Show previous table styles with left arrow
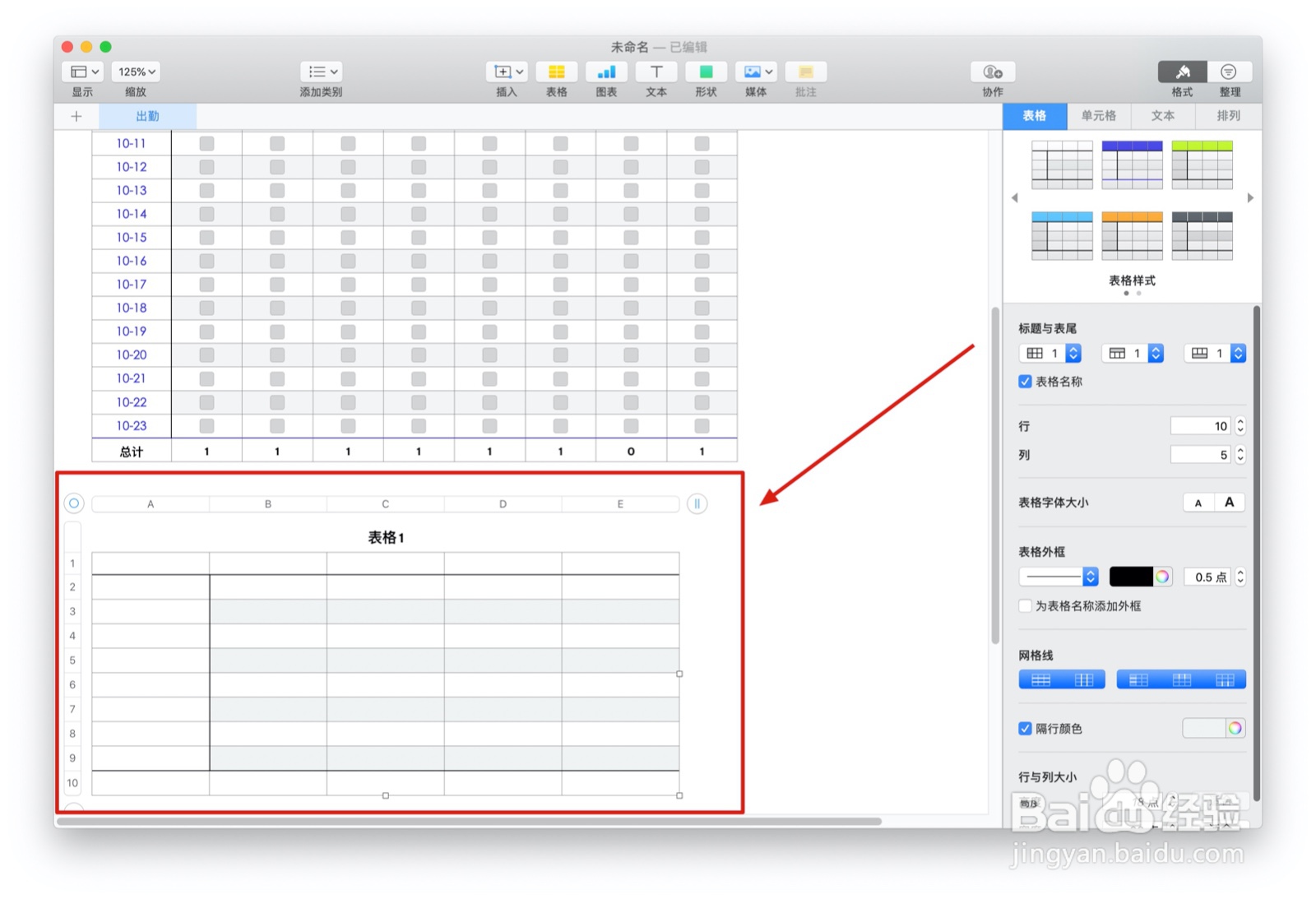 tap(1015, 198)
